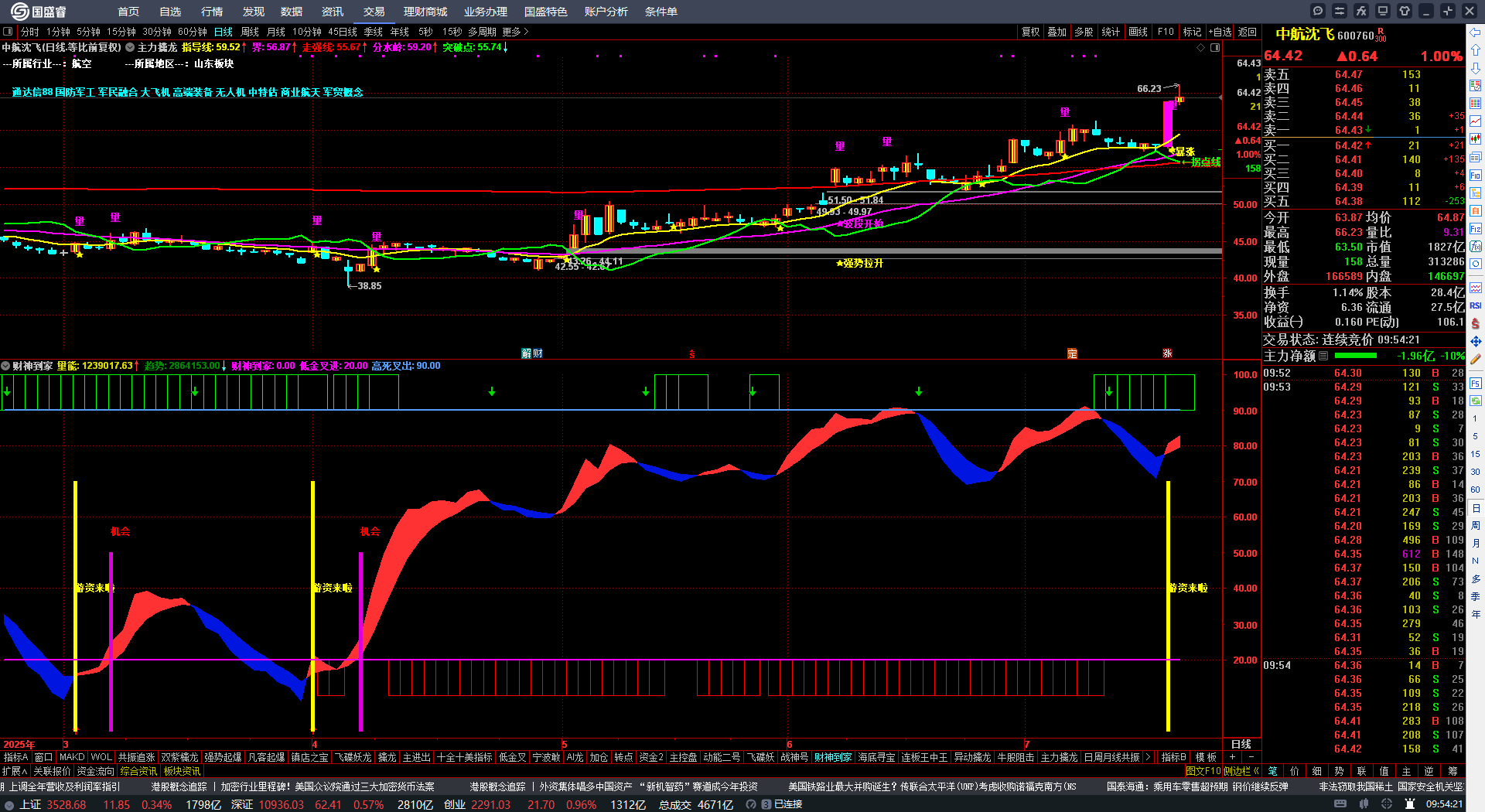1485x812 pixels.
Task: Click the blue down arrow next stock icon
Action: point(1476,67)
